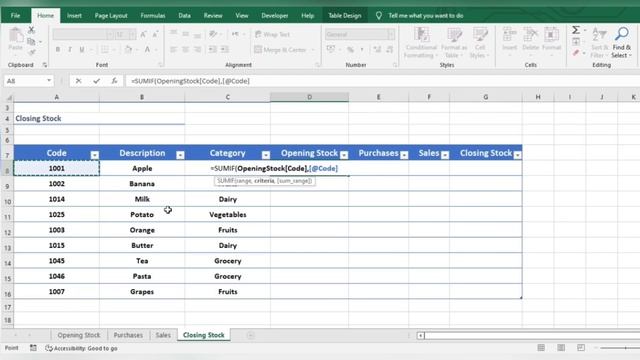Select column D header
The height and width of the screenshot is (360, 640).
(x=309, y=97)
